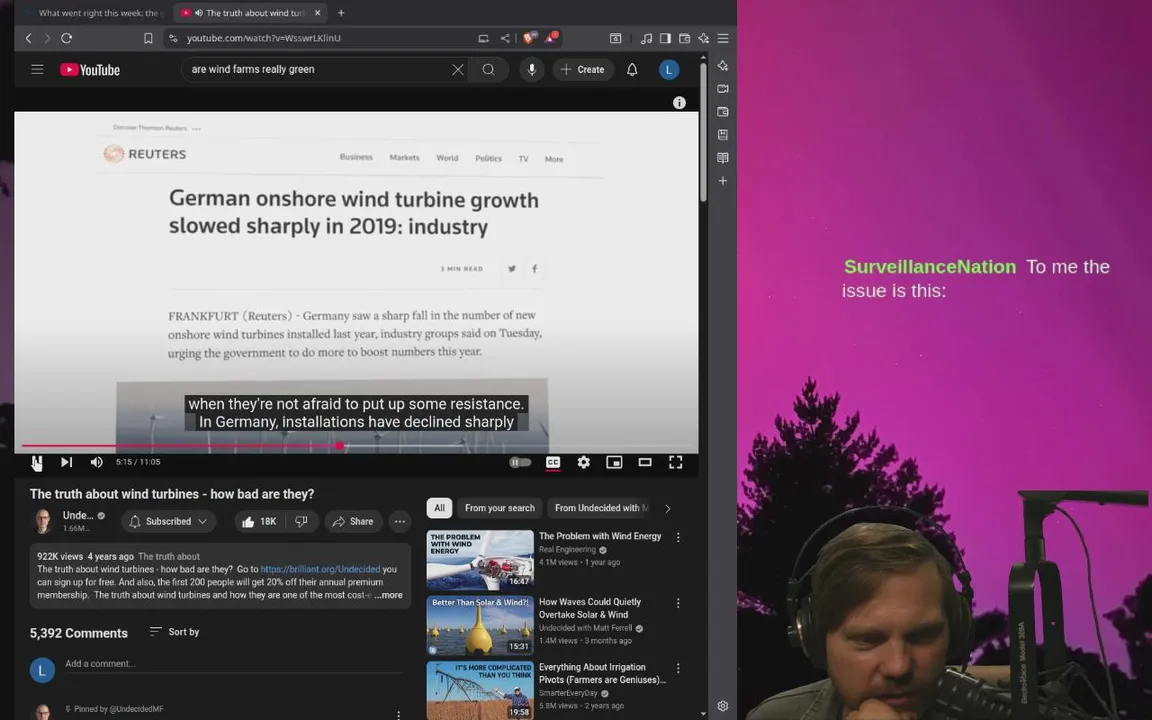Open the sidebar reading list icon

tap(723, 158)
